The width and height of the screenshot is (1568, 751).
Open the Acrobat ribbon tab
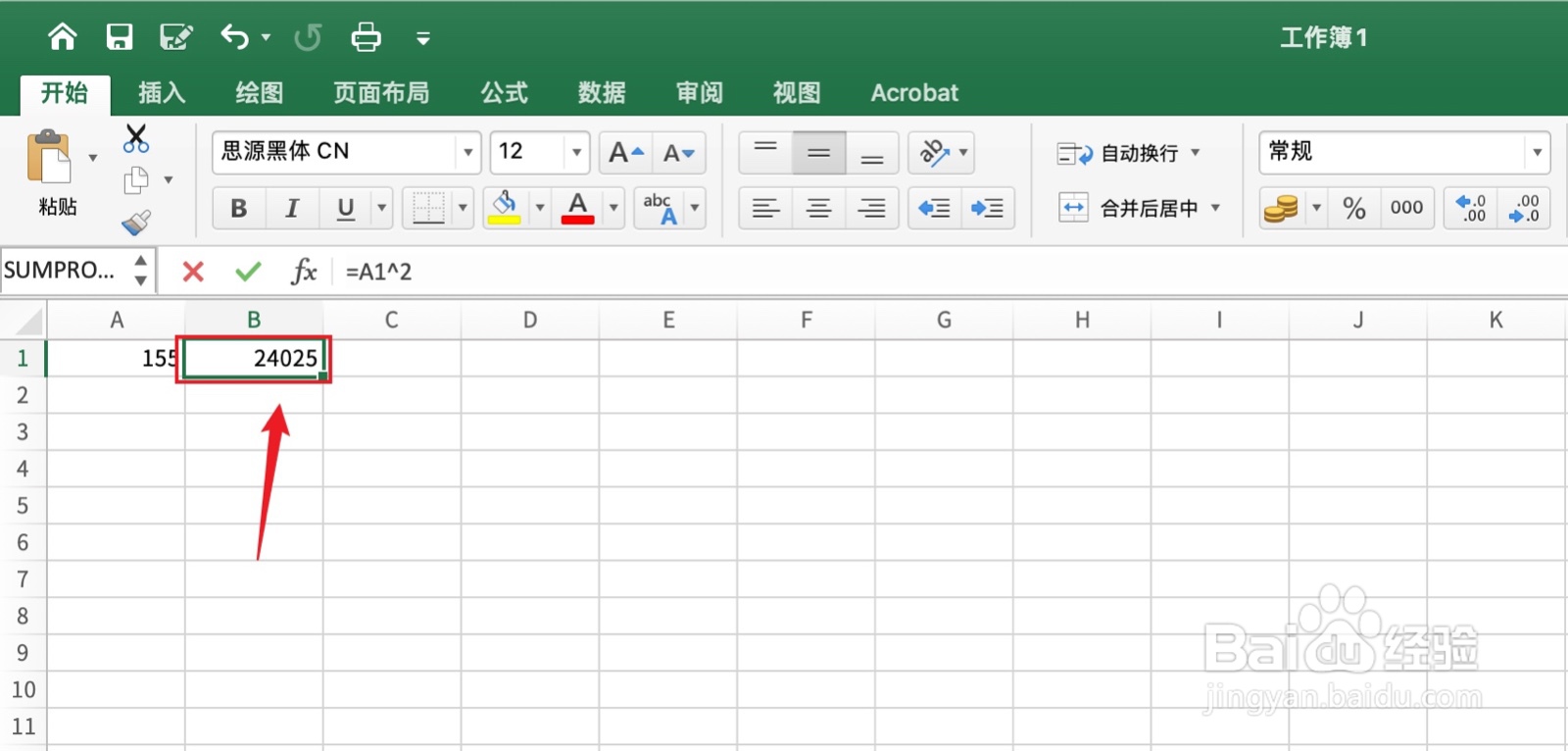pos(914,93)
